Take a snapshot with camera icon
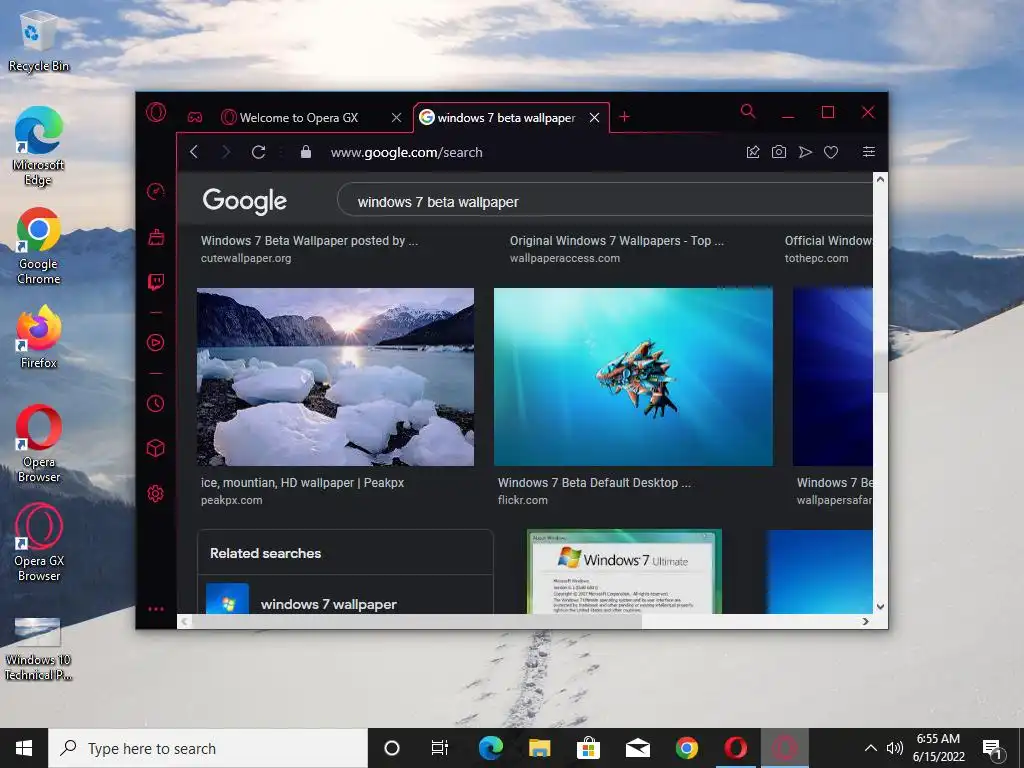The width and height of the screenshot is (1024, 768). [x=778, y=152]
